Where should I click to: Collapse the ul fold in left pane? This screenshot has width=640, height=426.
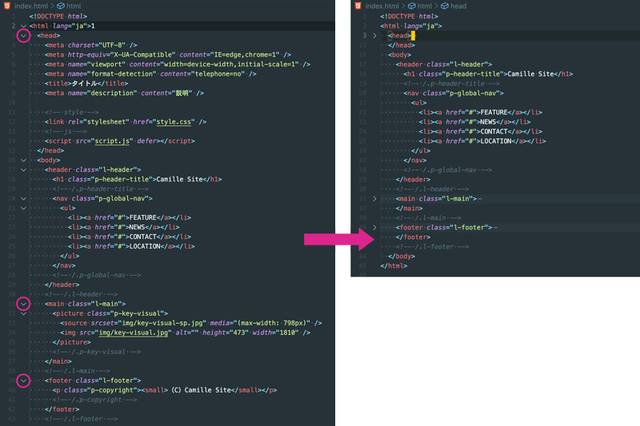tap(23, 208)
